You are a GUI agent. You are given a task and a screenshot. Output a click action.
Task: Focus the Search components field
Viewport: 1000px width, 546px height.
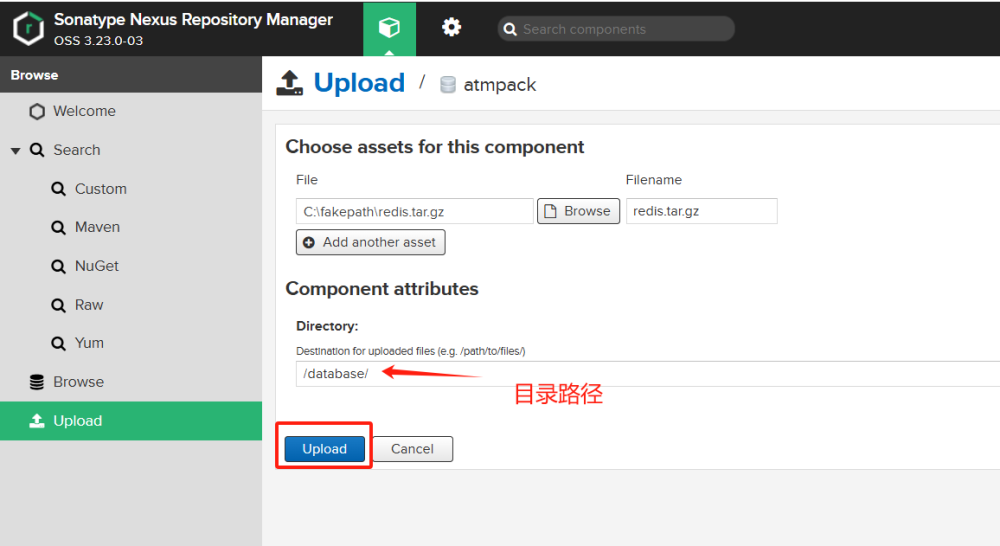click(x=616, y=29)
